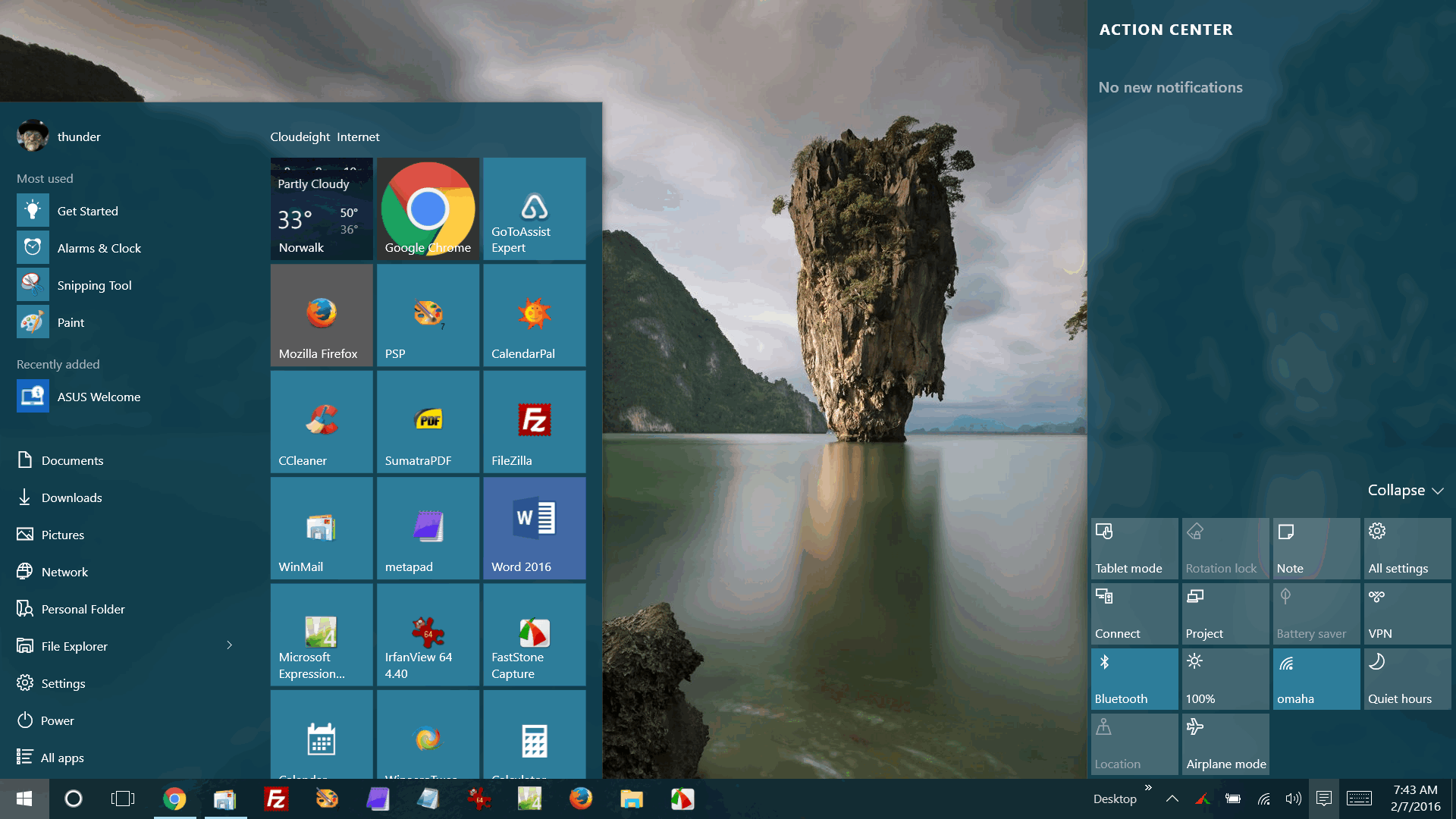Viewport: 1456px width, 819px height.
Task: Adjust the 100% brightness tile
Action: point(1225,679)
